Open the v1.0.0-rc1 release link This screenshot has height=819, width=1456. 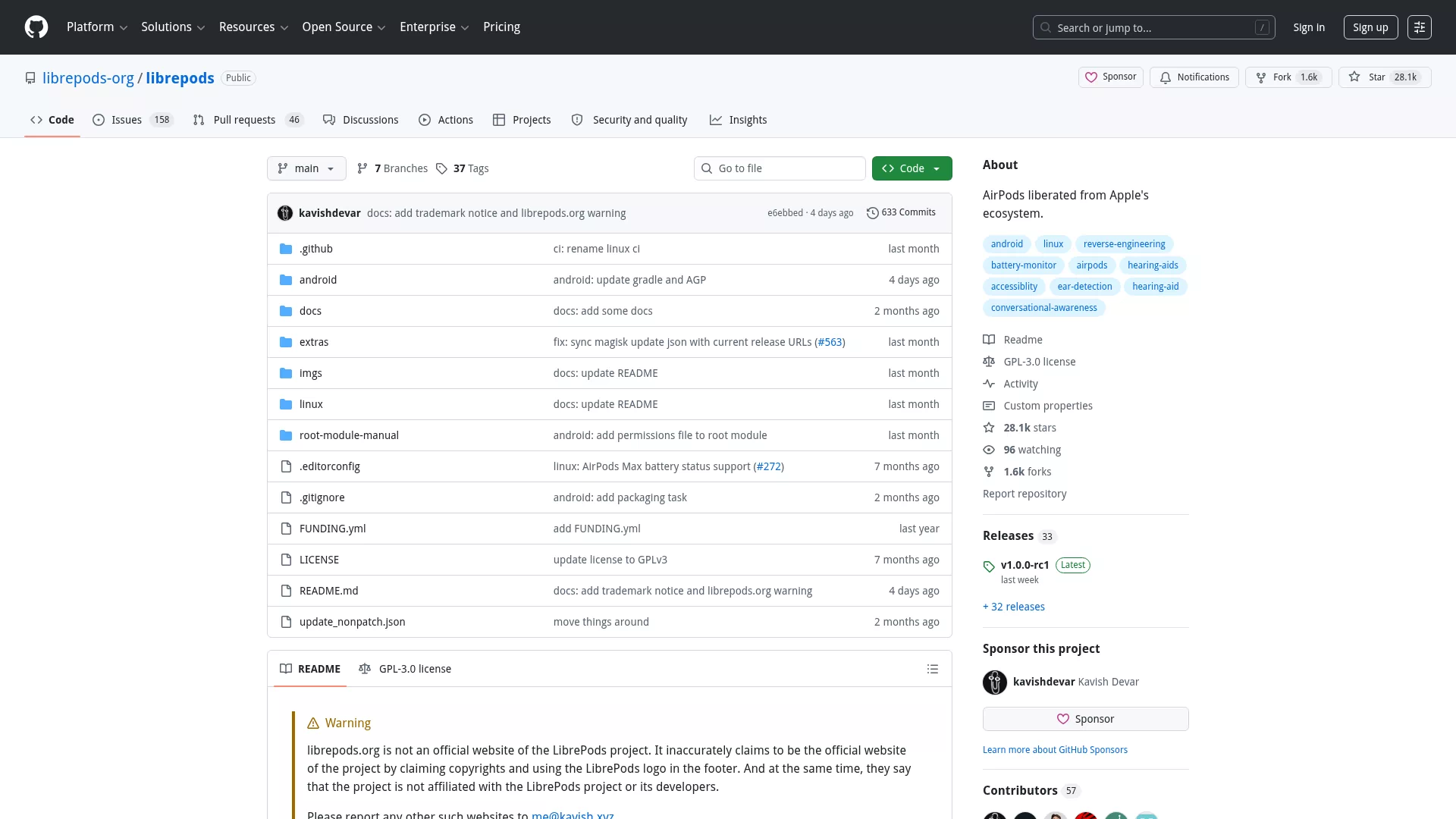(x=1025, y=565)
